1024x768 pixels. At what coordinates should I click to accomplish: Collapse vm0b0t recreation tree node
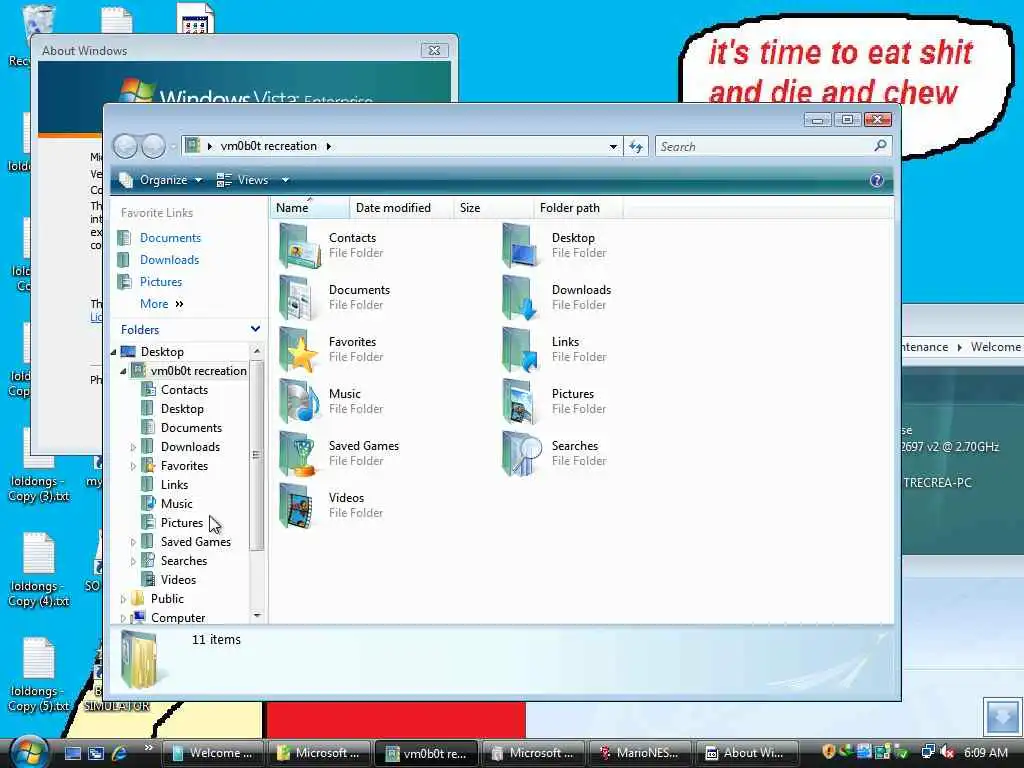pyautogui.click(x=123, y=371)
